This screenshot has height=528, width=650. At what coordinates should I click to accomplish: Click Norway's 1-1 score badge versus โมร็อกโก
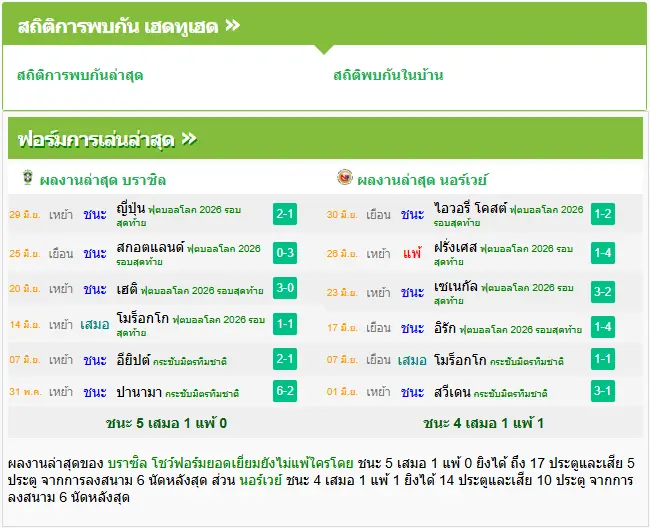pos(603,359)
